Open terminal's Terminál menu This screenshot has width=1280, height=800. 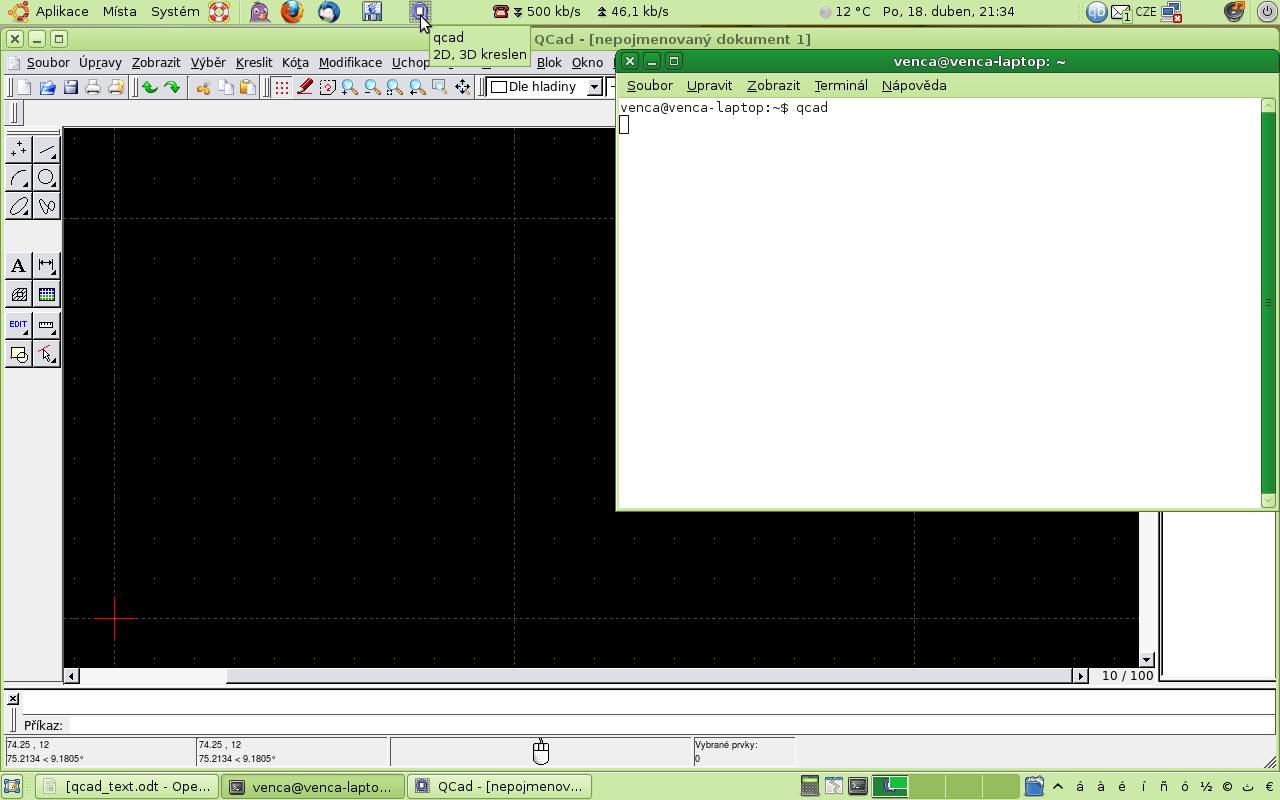pos(841,85)
